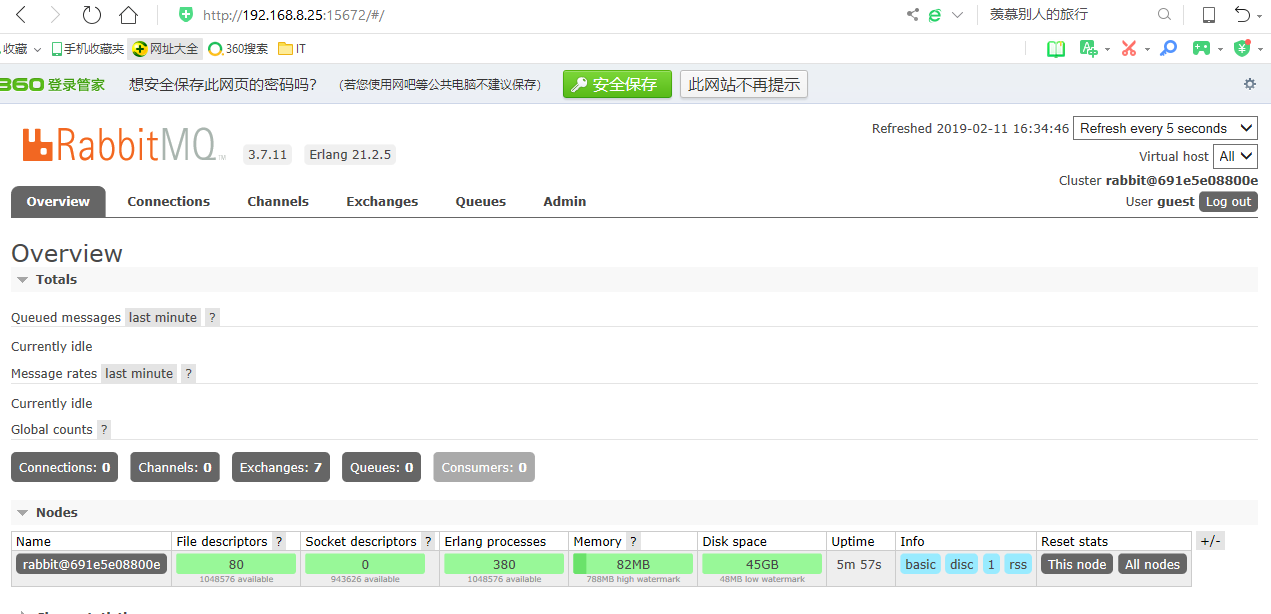Click the translate icon in the toolbar
The image size is (1271, 614).
[1088, 48]
